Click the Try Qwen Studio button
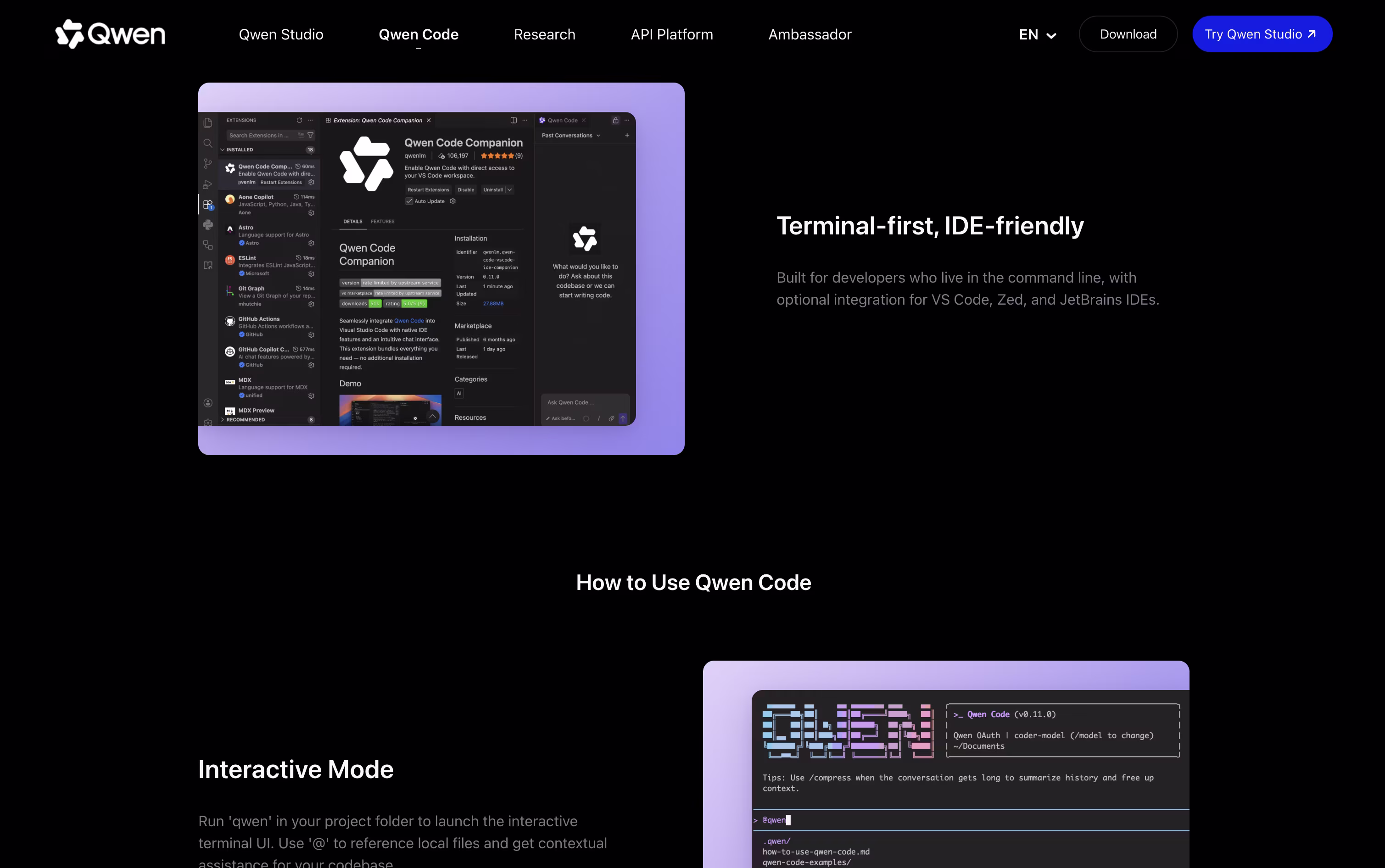1385x868 pixels. click(1262, 34)
